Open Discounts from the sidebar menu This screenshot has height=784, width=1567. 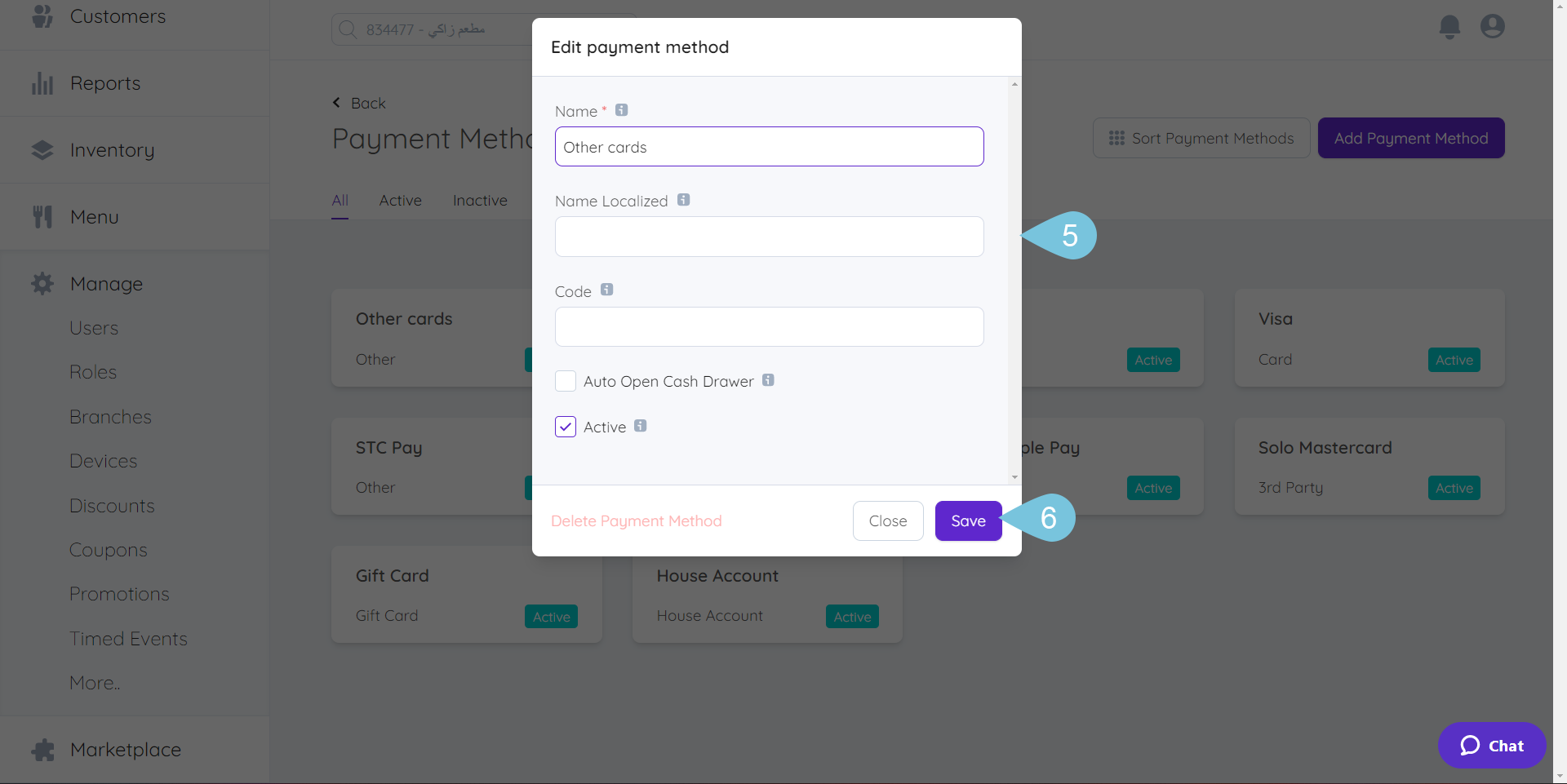112,505
